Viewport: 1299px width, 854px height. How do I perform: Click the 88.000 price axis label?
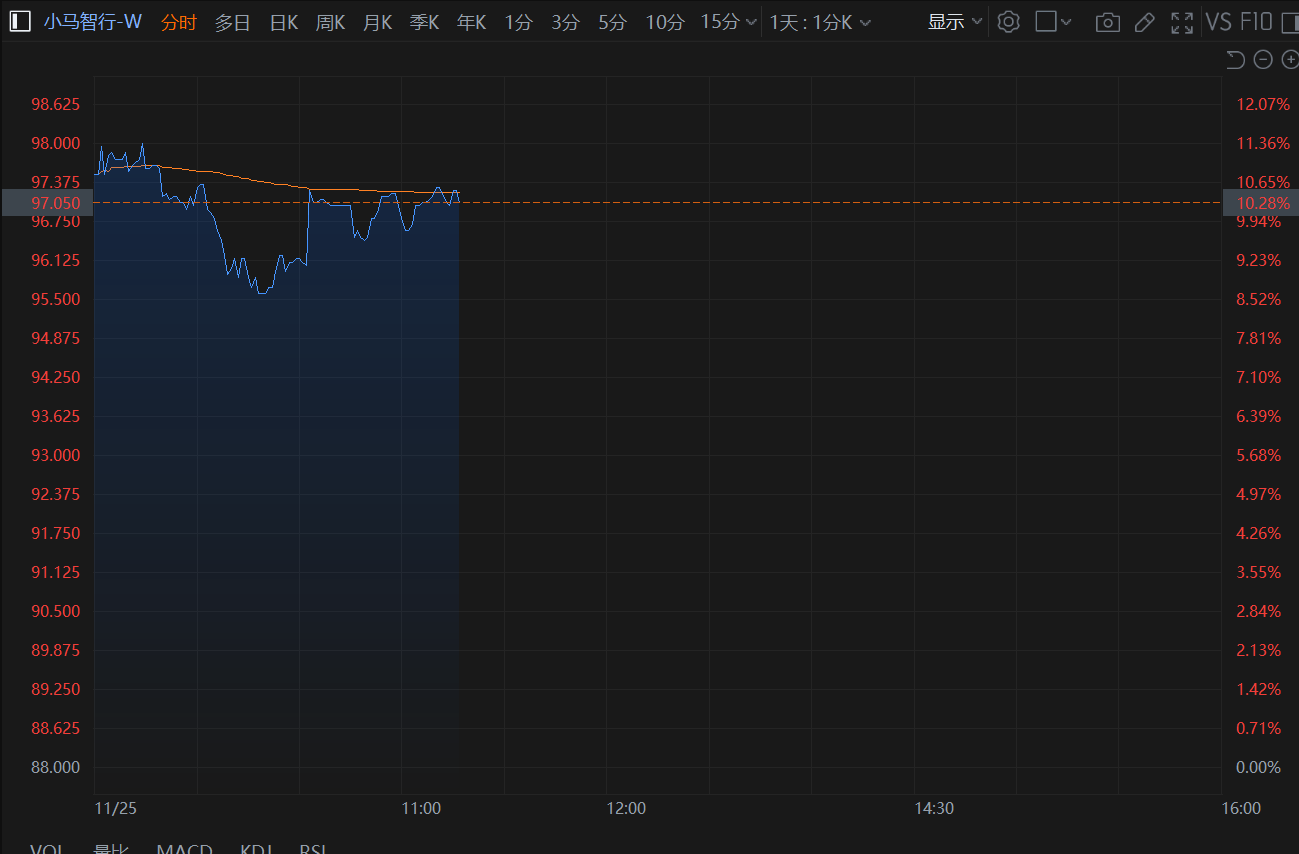point(56,768)
